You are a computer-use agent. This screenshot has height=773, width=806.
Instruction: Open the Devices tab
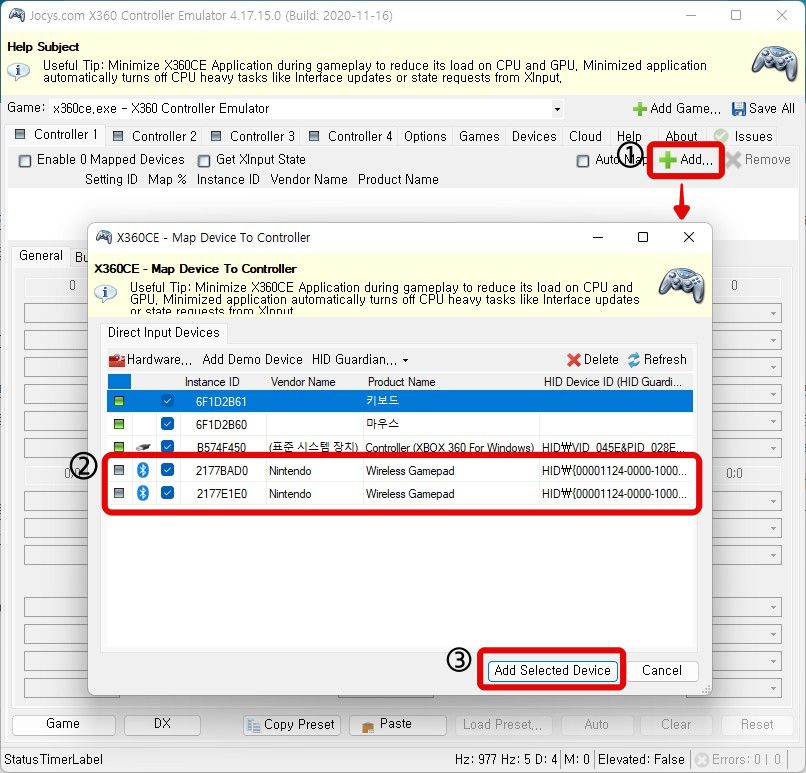[534, 136]
